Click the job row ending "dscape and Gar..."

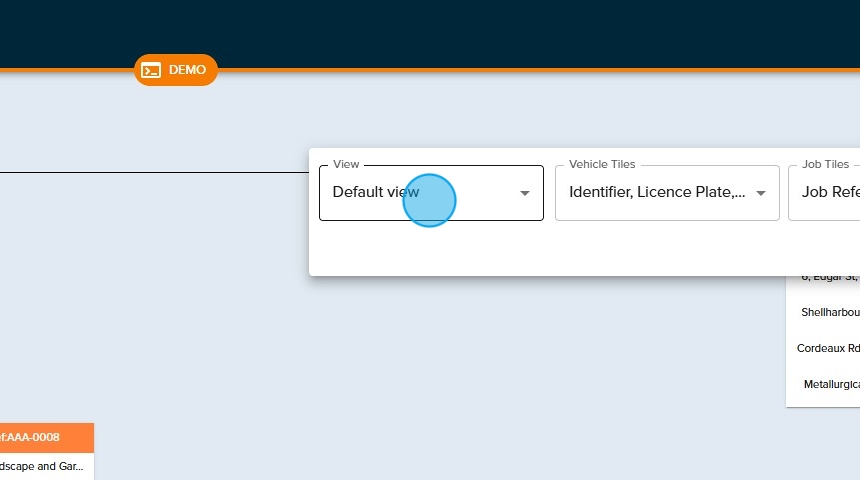tap(46, 466)
